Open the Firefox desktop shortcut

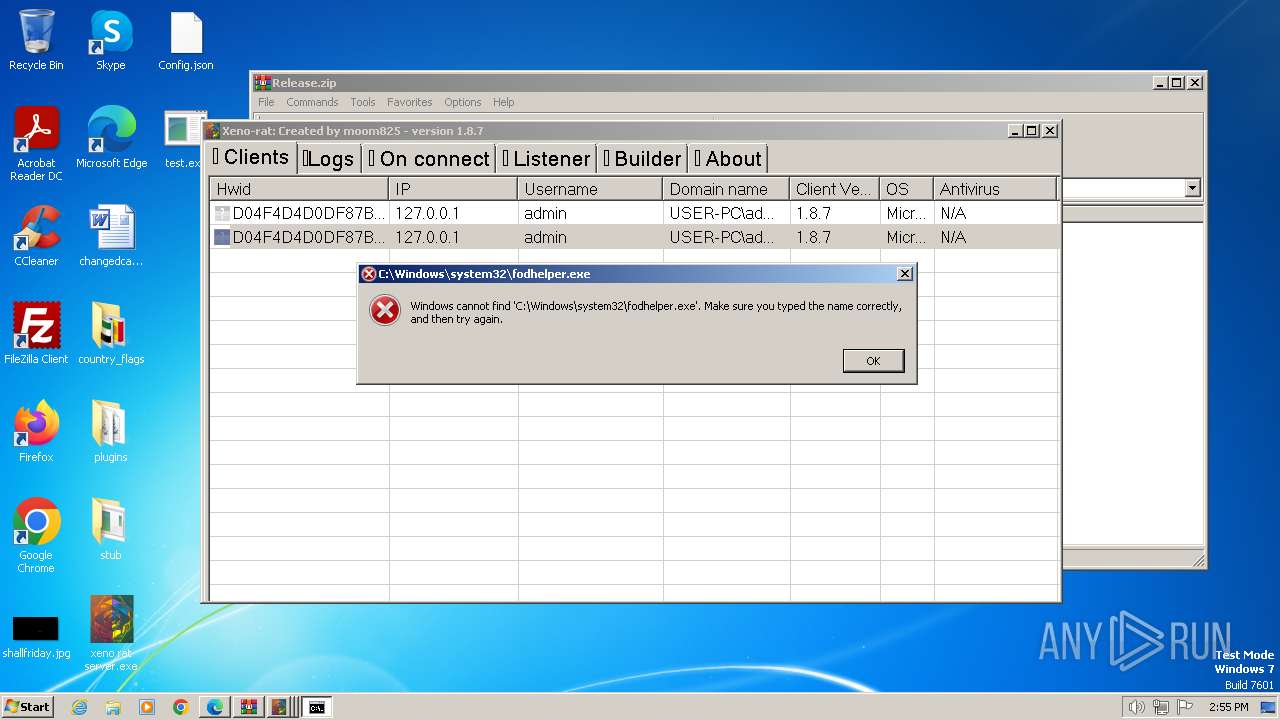click(36, 433)
